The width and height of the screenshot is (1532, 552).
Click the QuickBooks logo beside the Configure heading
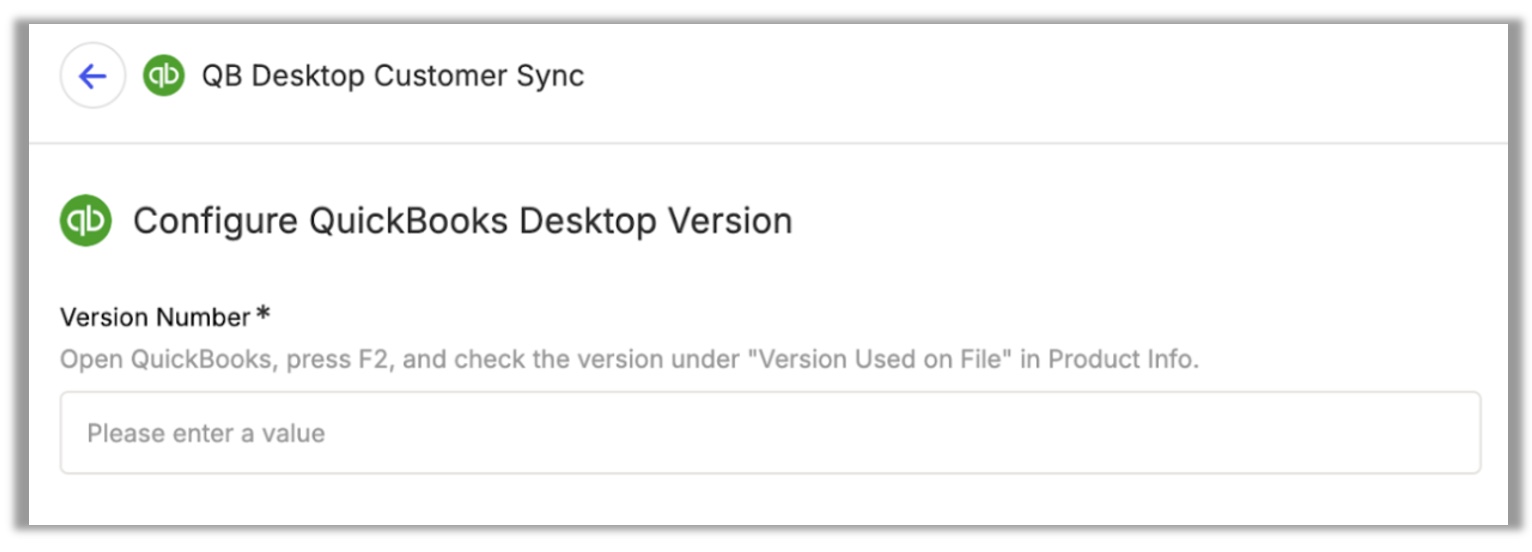[86, 221]
